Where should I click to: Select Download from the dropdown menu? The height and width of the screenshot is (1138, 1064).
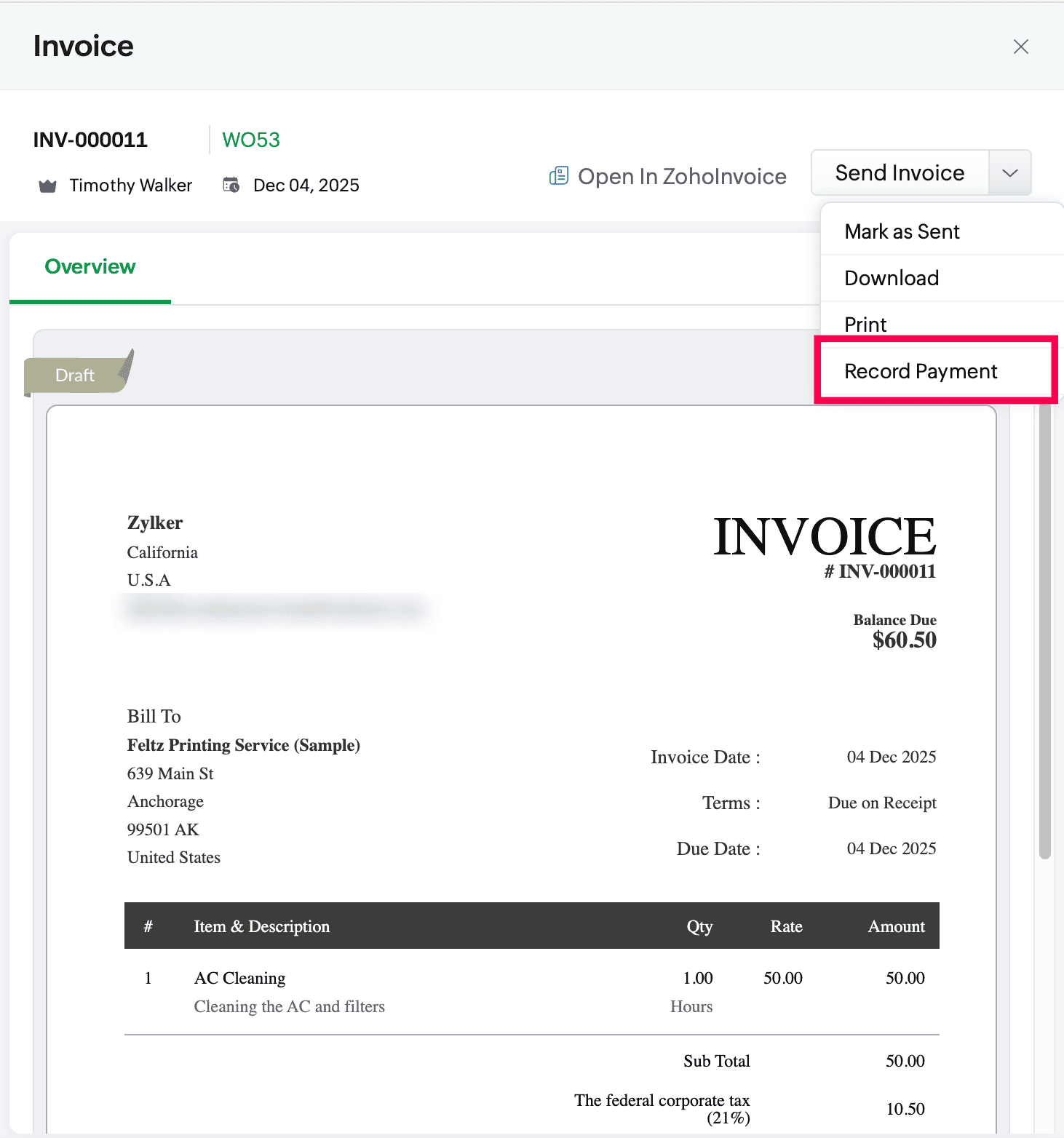[892, 278]
